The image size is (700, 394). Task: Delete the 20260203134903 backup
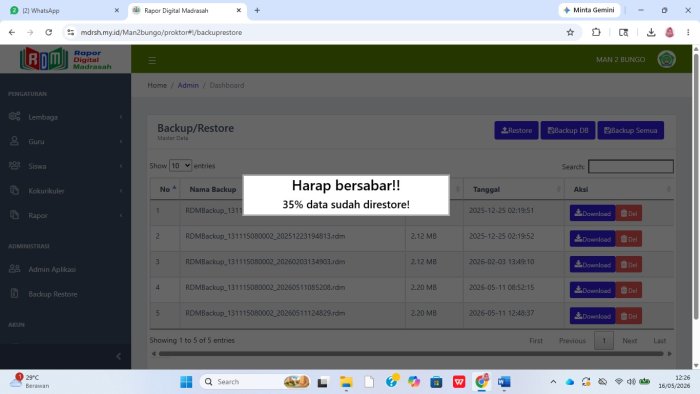coord(629,265)
